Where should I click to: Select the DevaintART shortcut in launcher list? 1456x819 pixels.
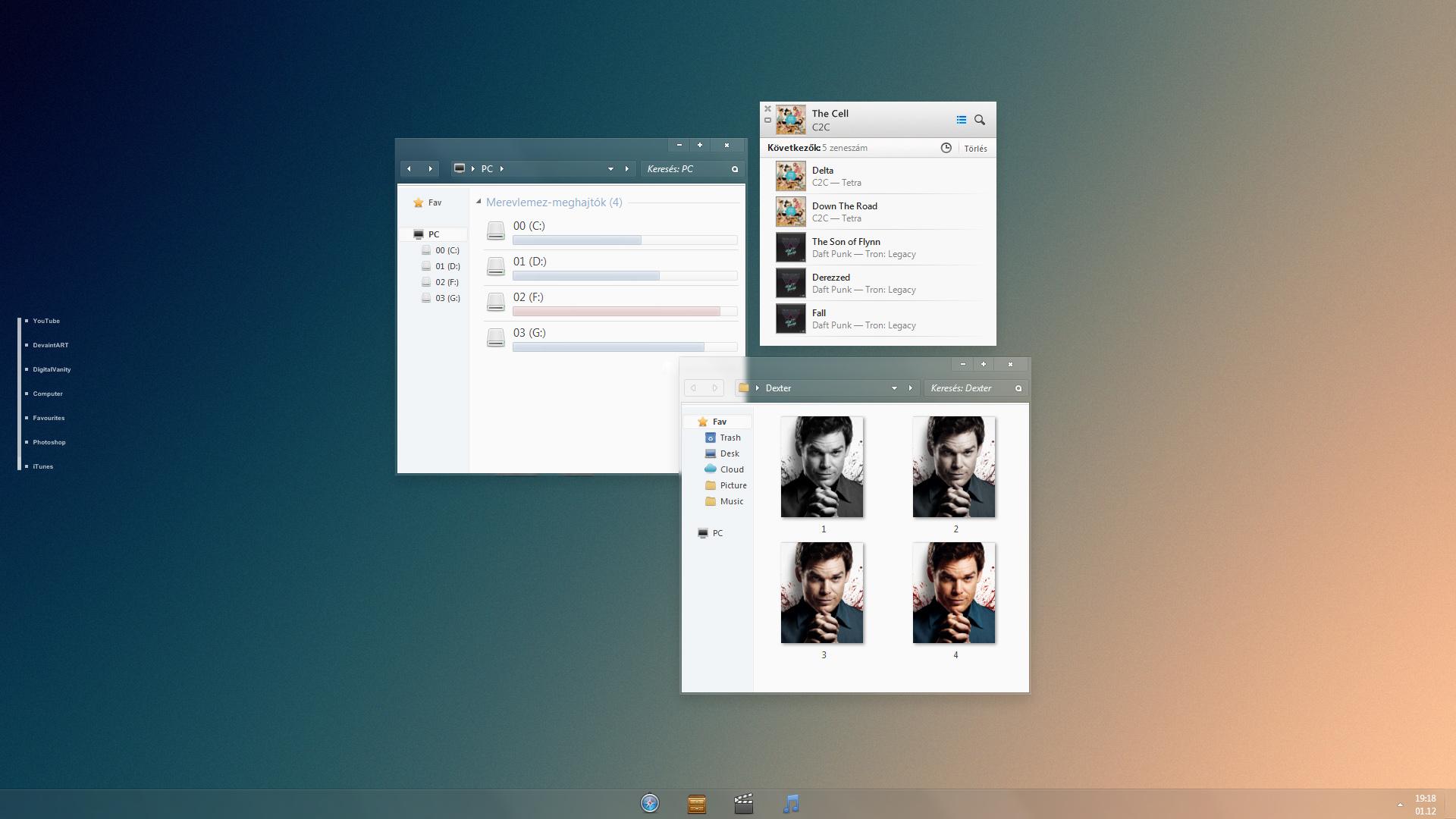coord(51,345)
